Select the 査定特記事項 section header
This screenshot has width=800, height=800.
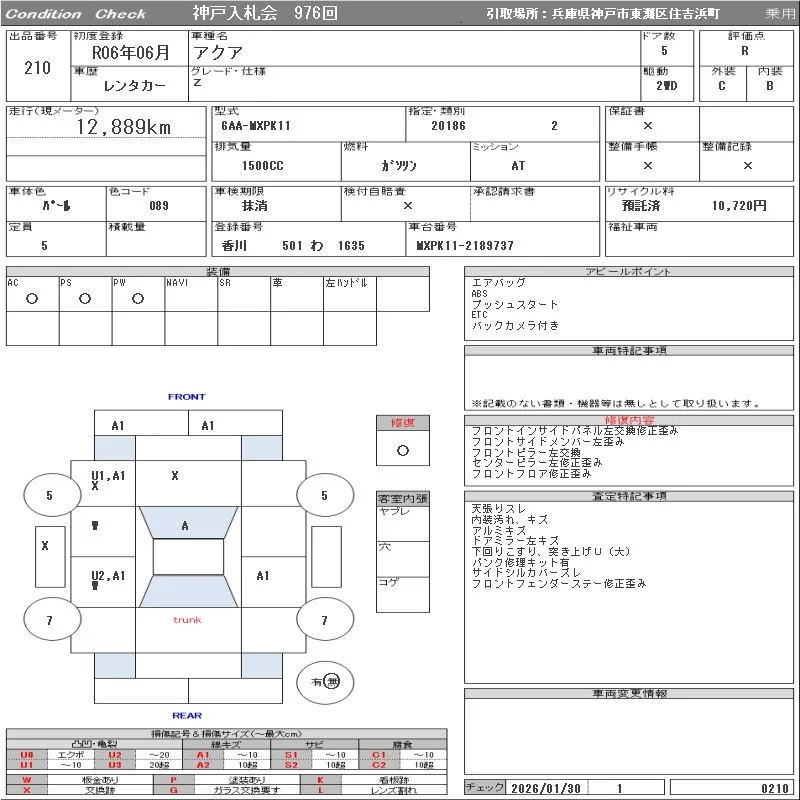[629, 496]
